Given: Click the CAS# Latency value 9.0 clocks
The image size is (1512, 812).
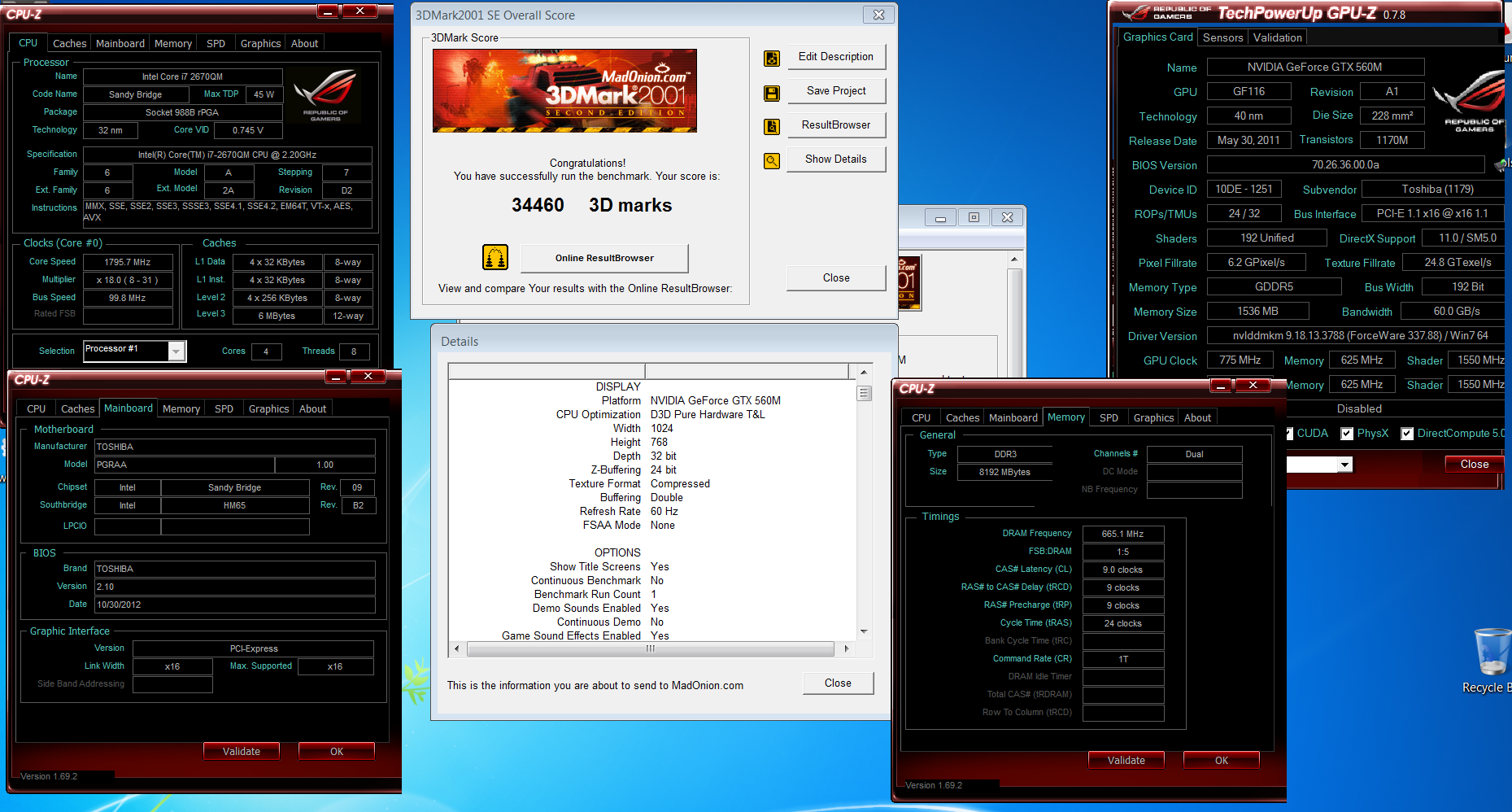Looking at the screenshot, I should click(x=1122, y=570).
